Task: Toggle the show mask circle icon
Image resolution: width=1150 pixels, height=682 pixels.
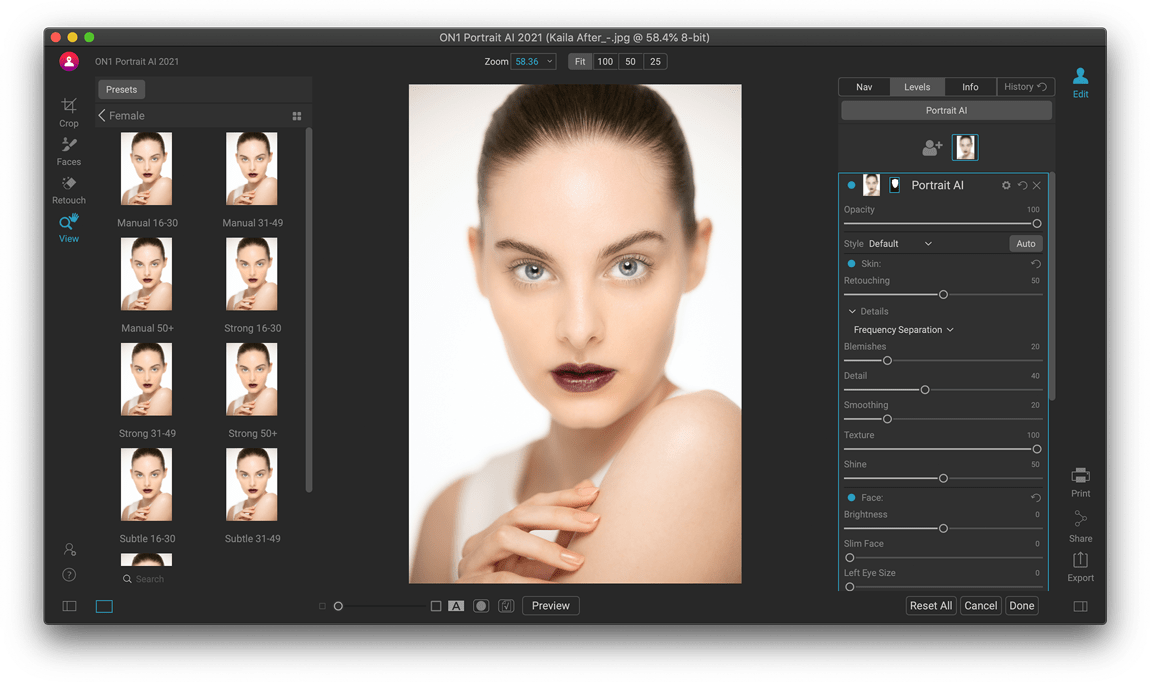Action: (x=481, y=606)
